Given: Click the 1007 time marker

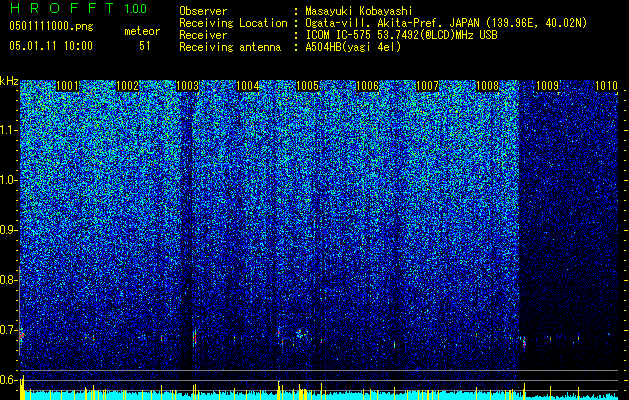Looking at the screenshot, I should (428, 86).
